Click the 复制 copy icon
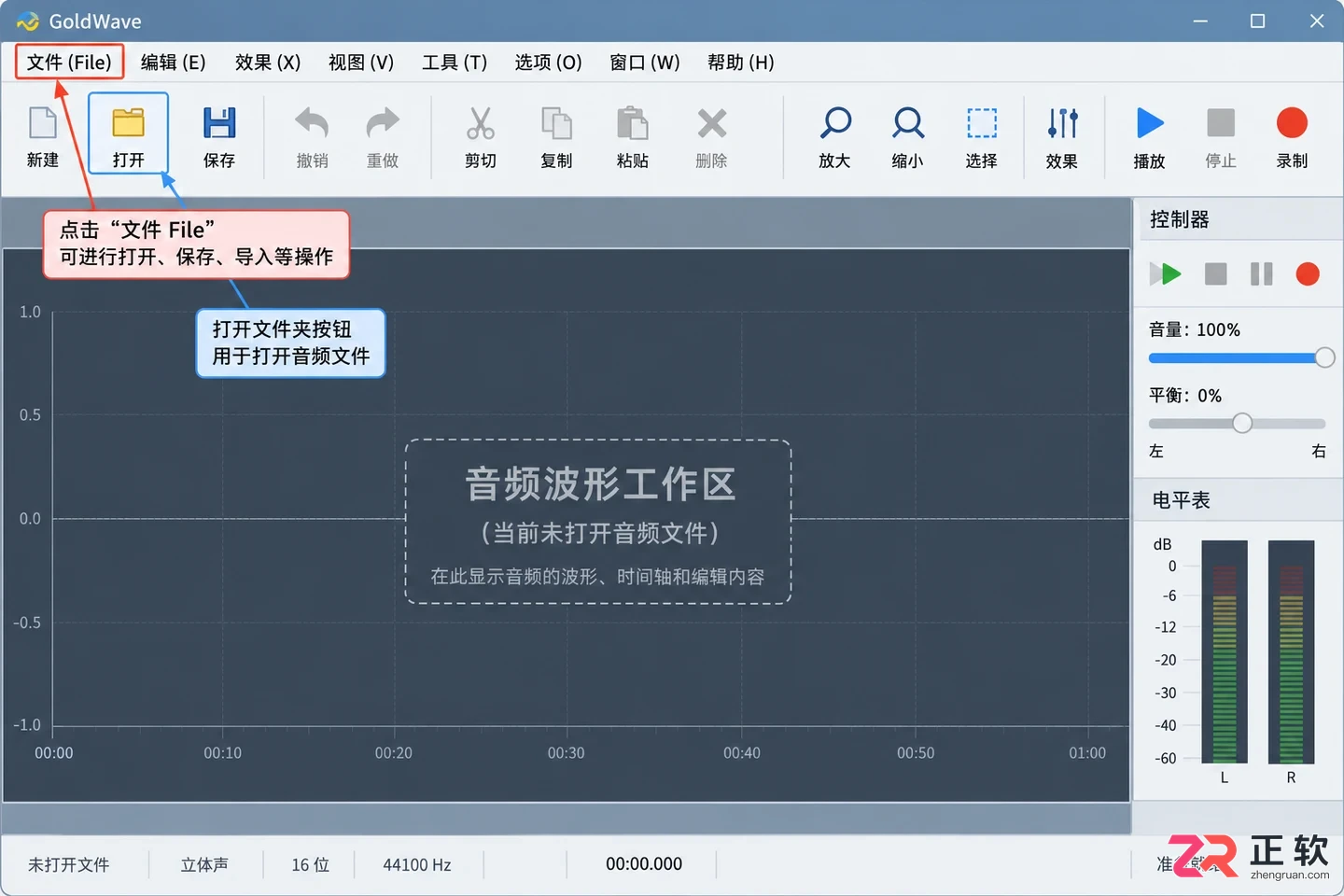Image resolution: width=1344 pixels, height=896 pixels. point(556,122)
